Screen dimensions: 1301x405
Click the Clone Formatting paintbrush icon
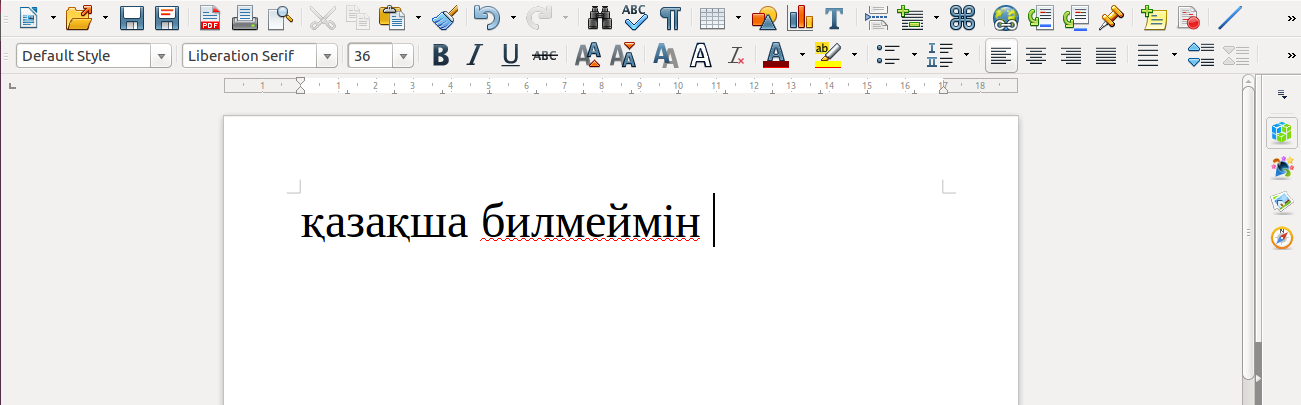pyautogui.click(x=445, y=17)
